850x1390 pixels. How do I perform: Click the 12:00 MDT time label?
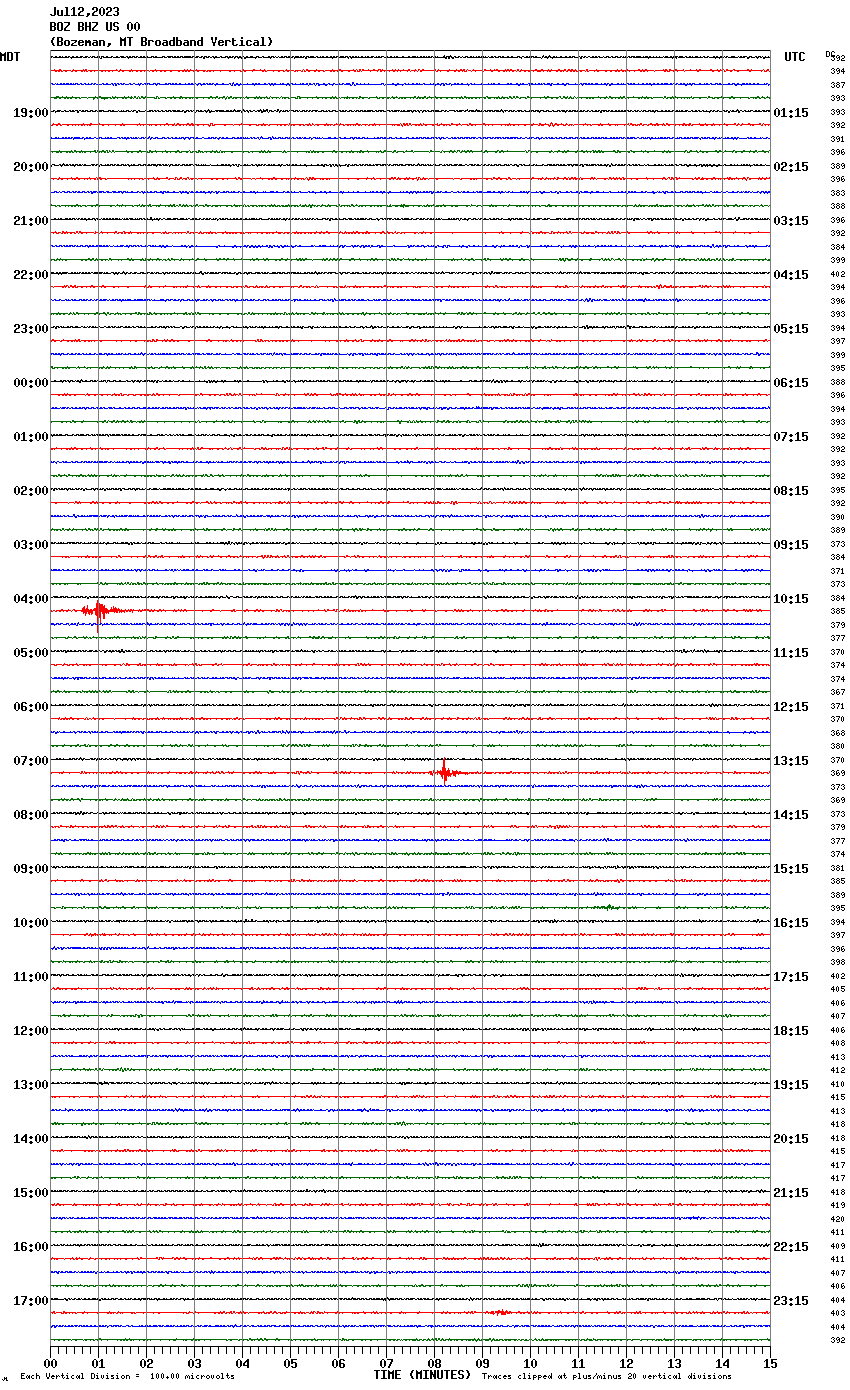tap(30, 1031)
